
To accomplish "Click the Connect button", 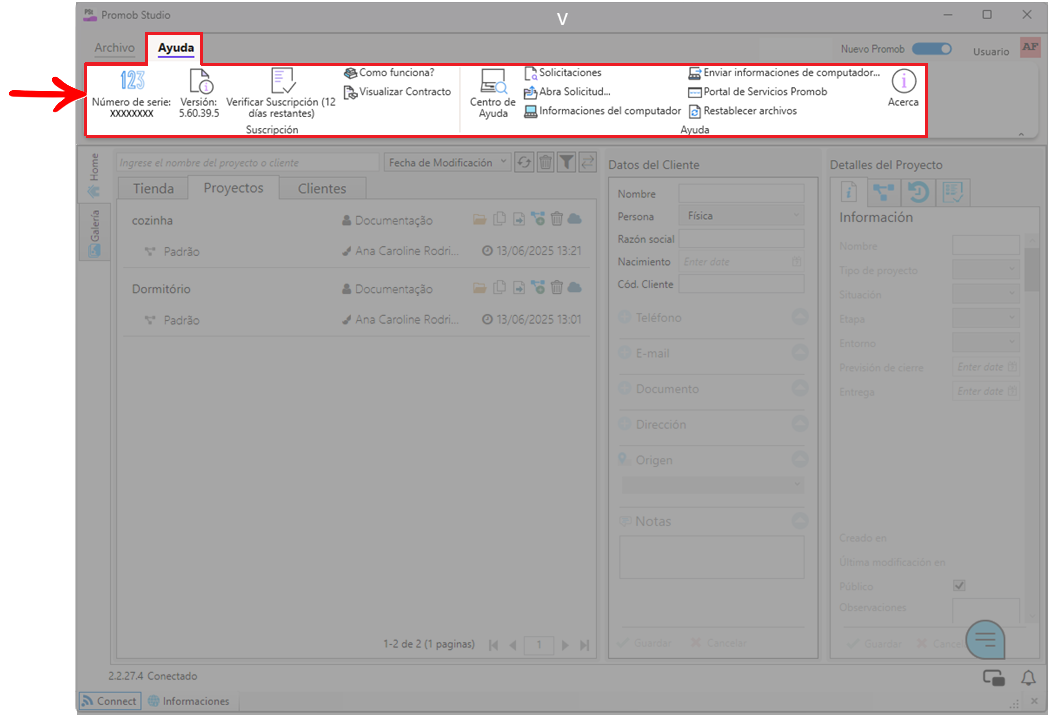I will click(x=110, y=701).
